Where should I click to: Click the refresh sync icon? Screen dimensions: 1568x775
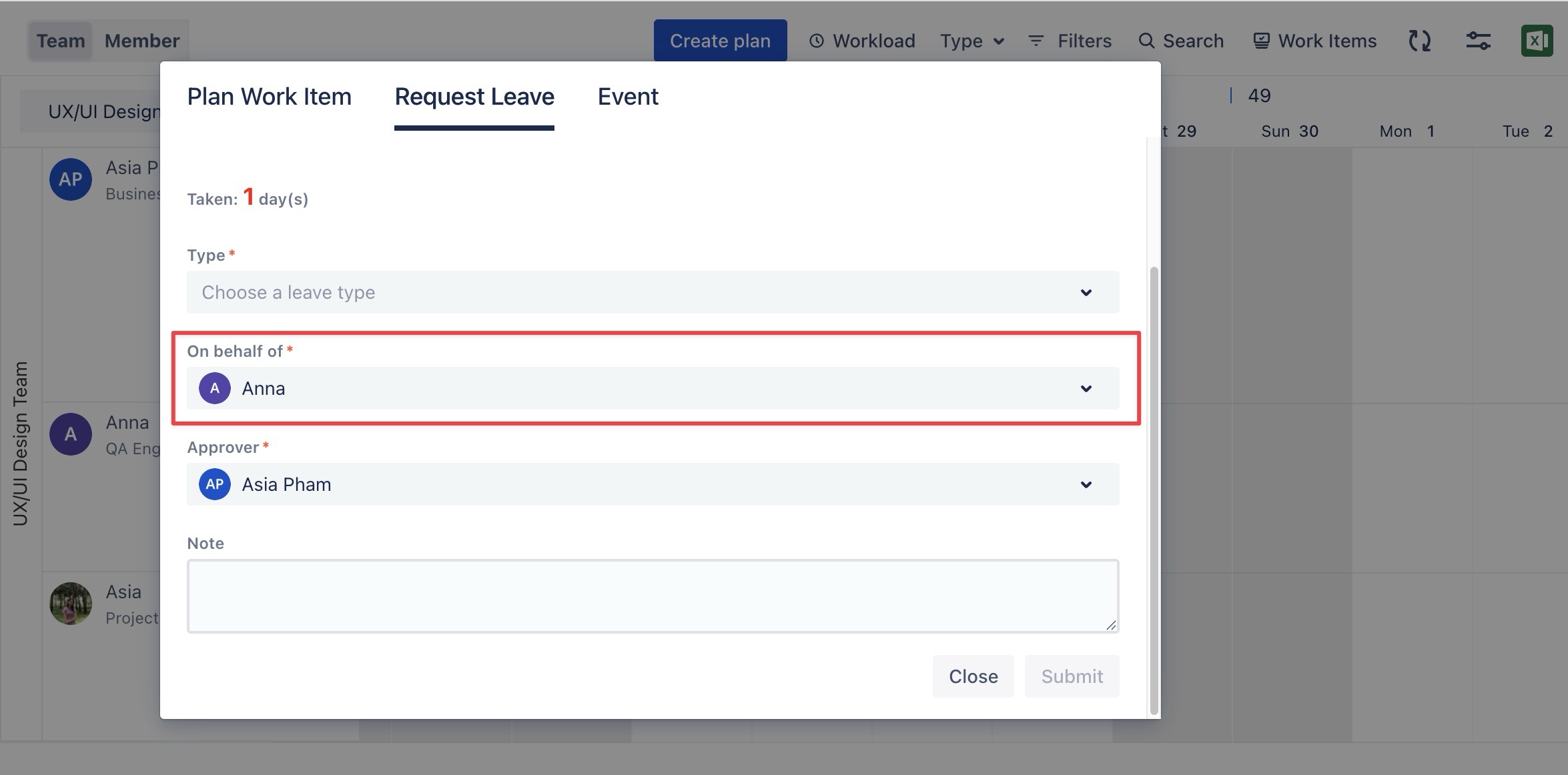click(x=1419, y=41)
